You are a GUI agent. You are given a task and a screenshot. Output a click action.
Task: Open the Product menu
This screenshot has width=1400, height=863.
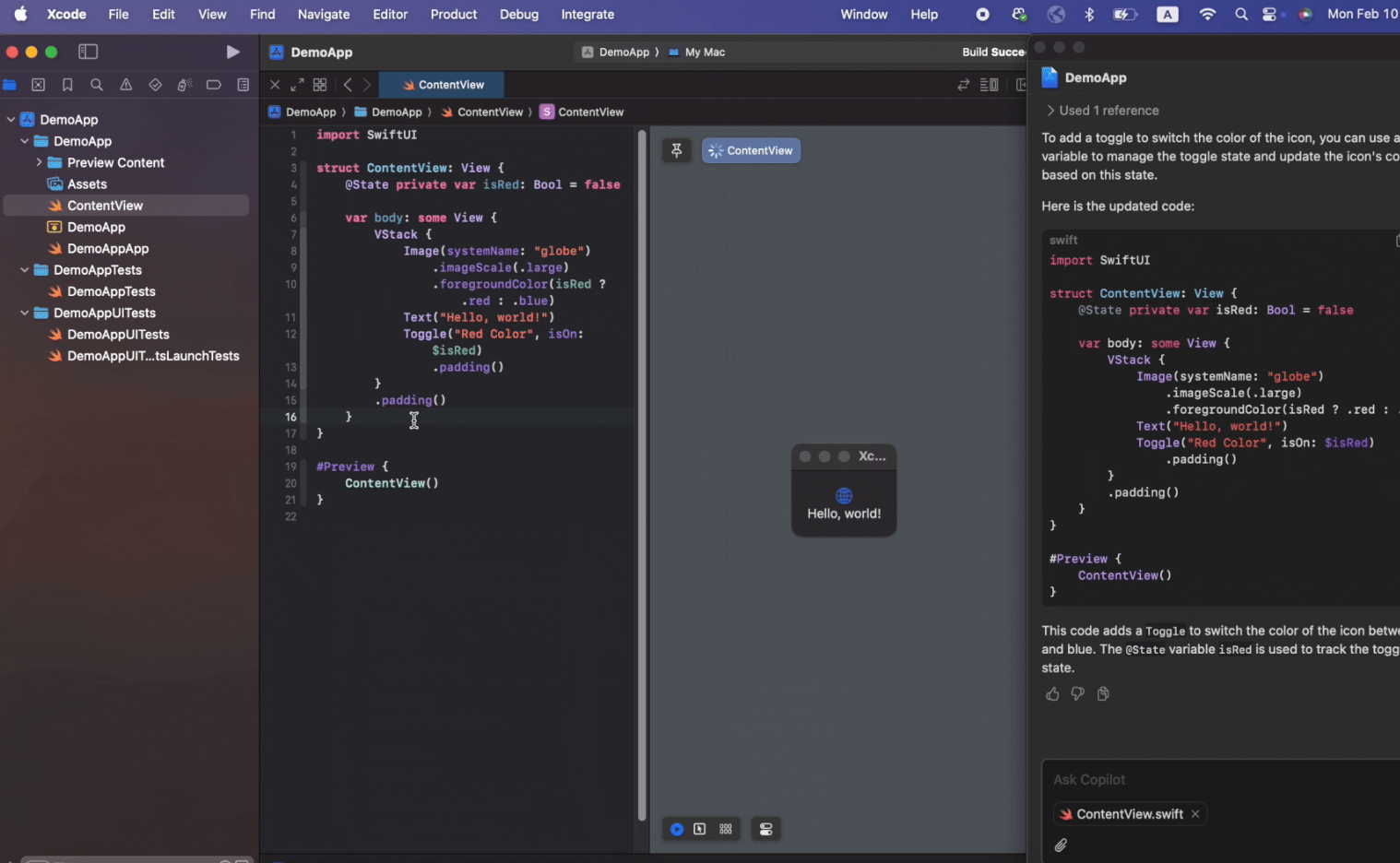(454, 15)
